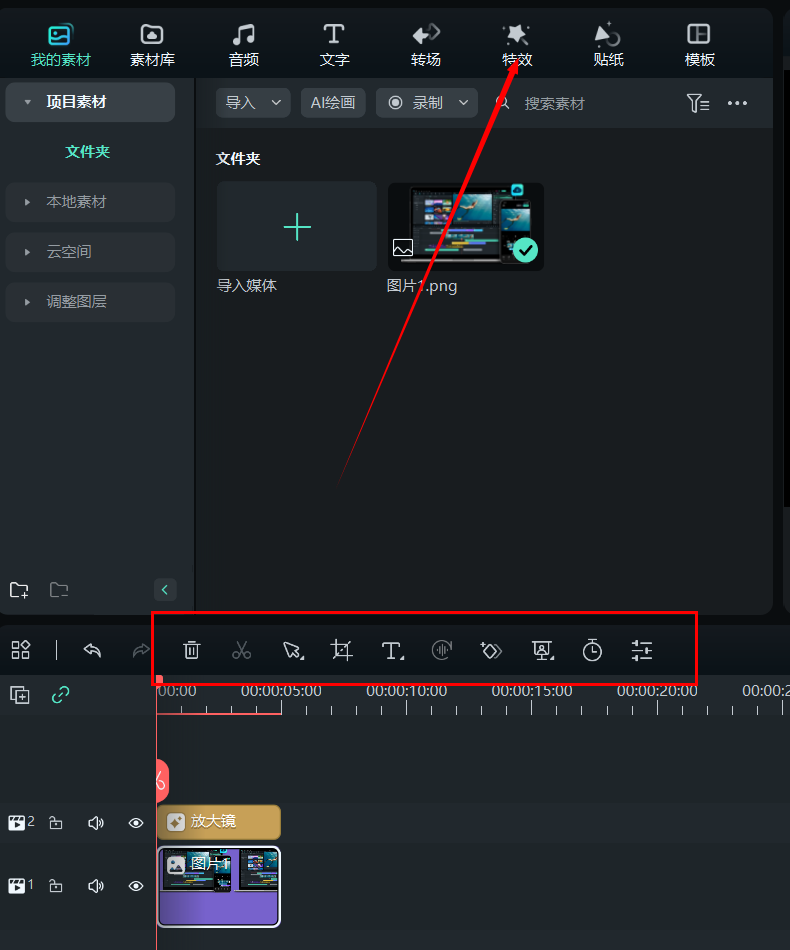This screenshot has height=950, width=790.
Task: Undo the last action
Action: tap(92, 650)
